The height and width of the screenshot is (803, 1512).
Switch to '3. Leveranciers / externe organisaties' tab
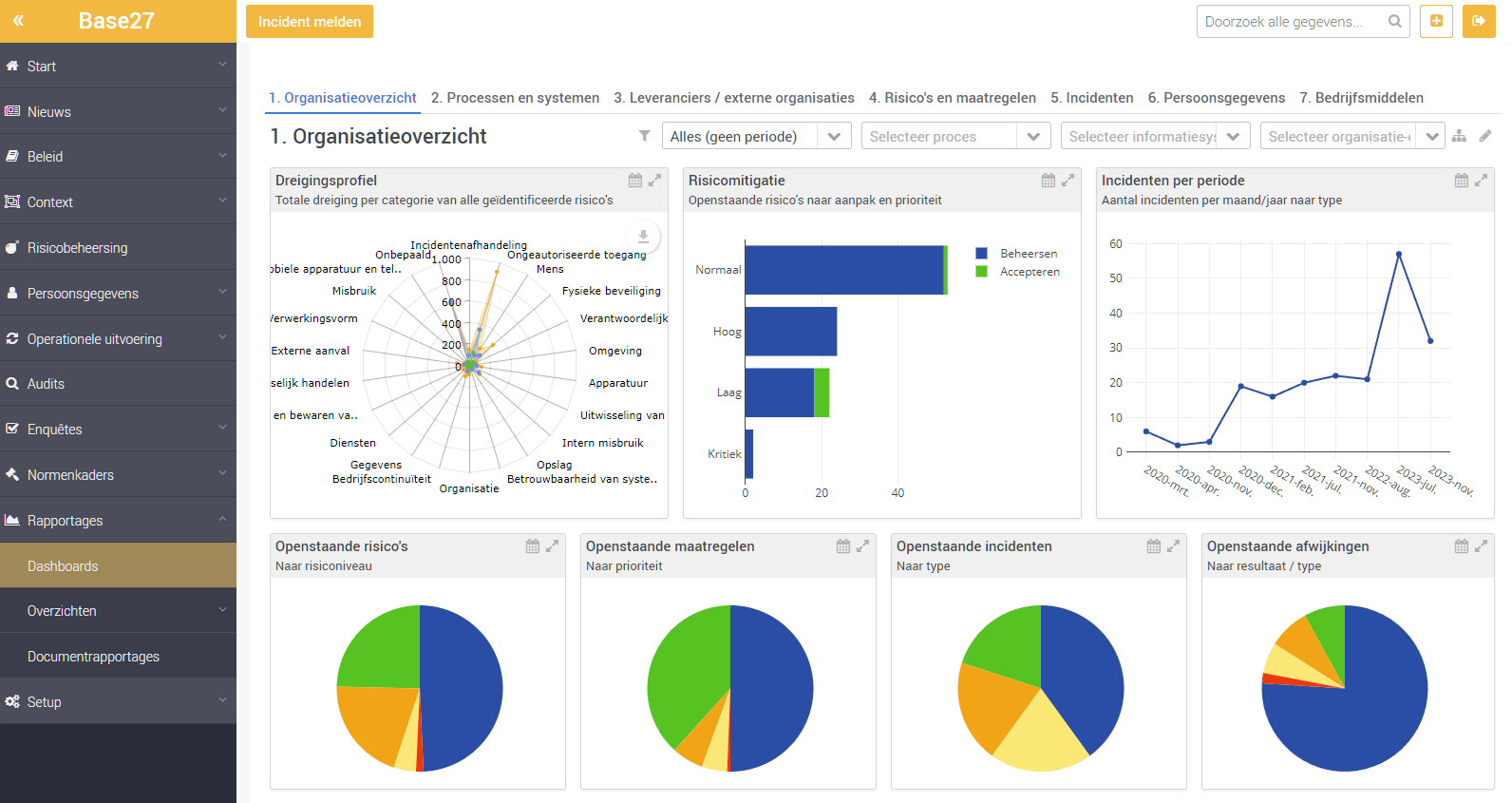[x=734, y=98]
